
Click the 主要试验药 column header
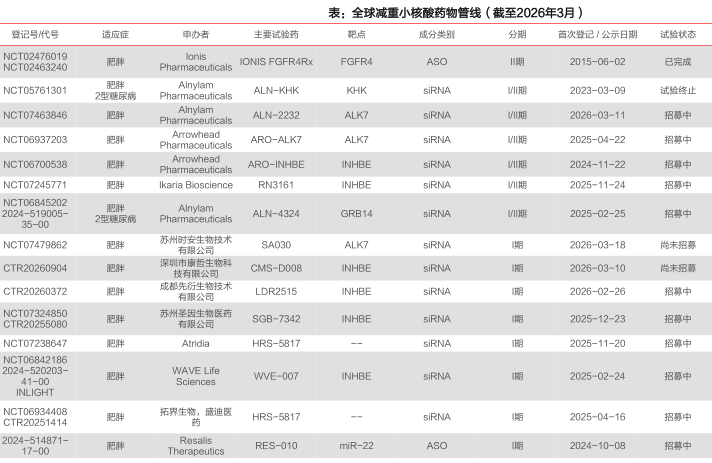pos(276,34)
